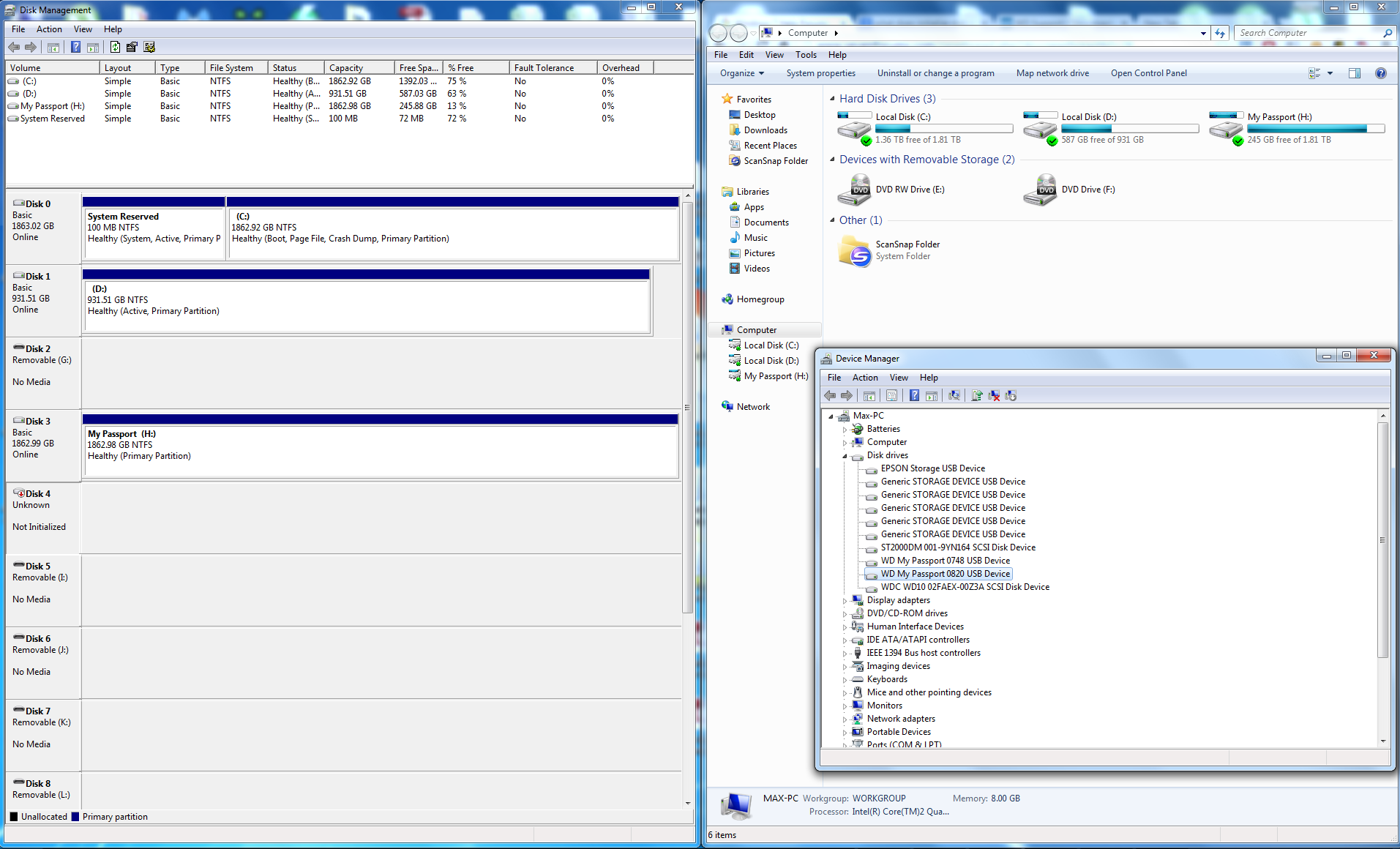Open the Edit menu in Explorer
The height and width of the screenshot is (849, 1400).
746,55
